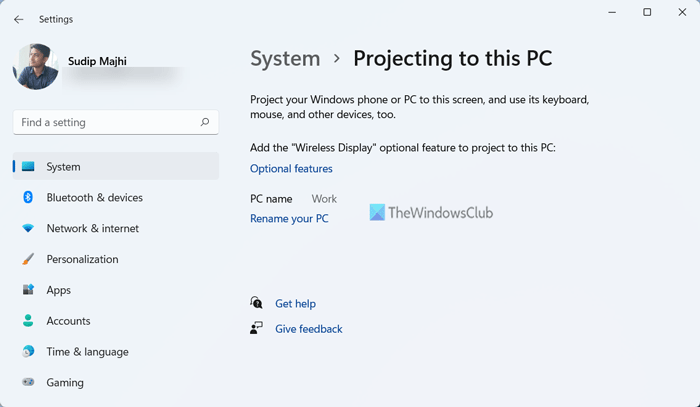
Task: Click Rename your PC link
Action: (289, 218)
